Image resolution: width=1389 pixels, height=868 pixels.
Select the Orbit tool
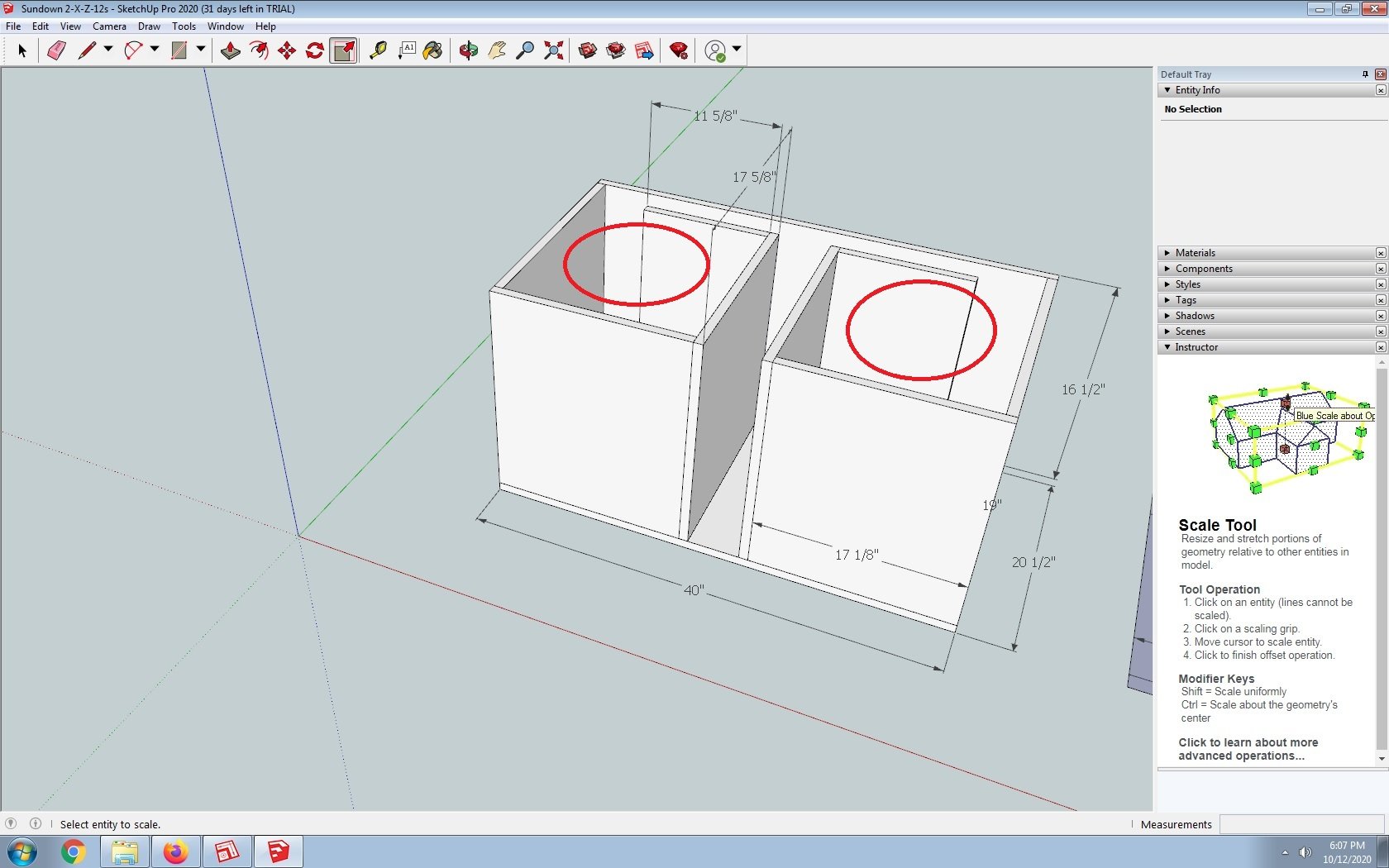[469, 50]
